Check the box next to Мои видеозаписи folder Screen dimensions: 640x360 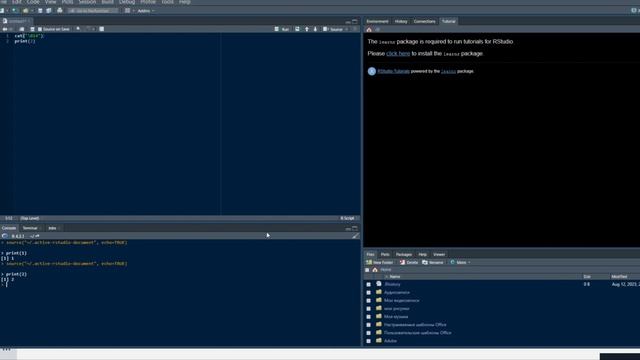coord(369,300)
